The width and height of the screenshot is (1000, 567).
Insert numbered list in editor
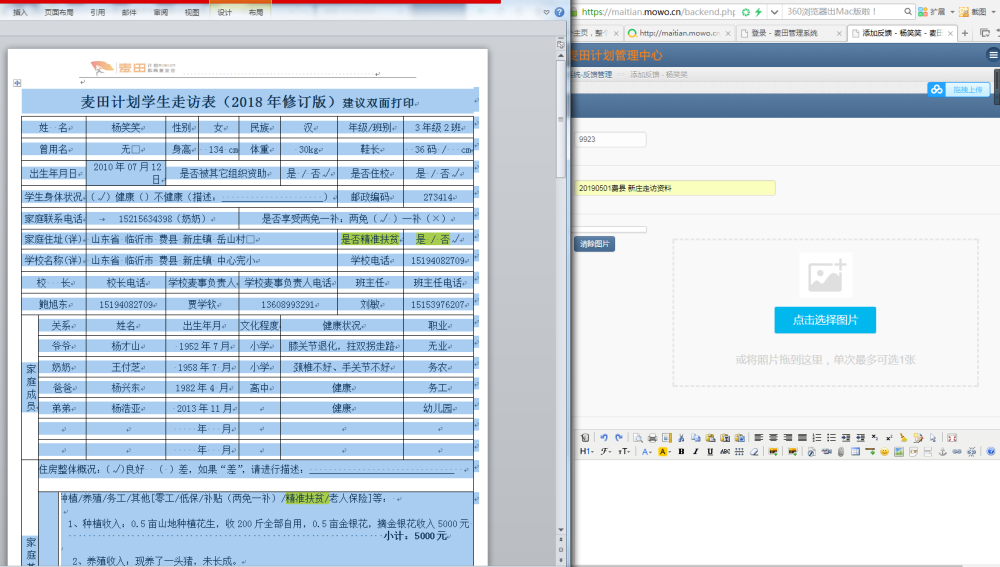coord(817,438)
